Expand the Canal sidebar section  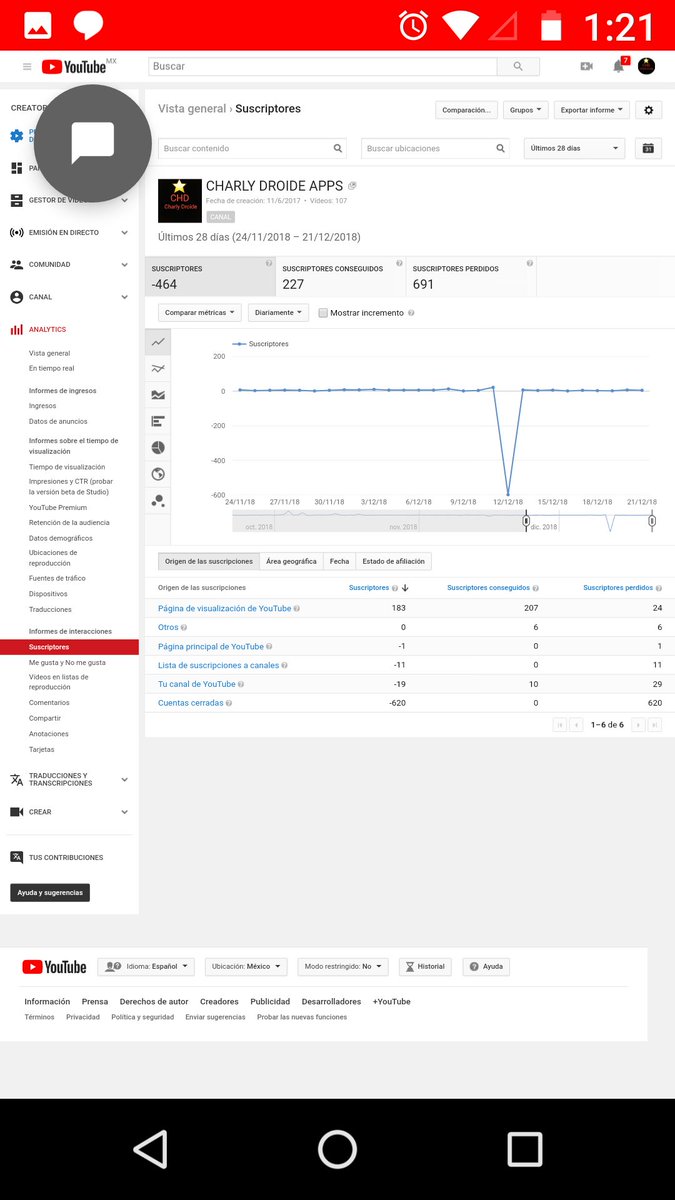(69, 297)
